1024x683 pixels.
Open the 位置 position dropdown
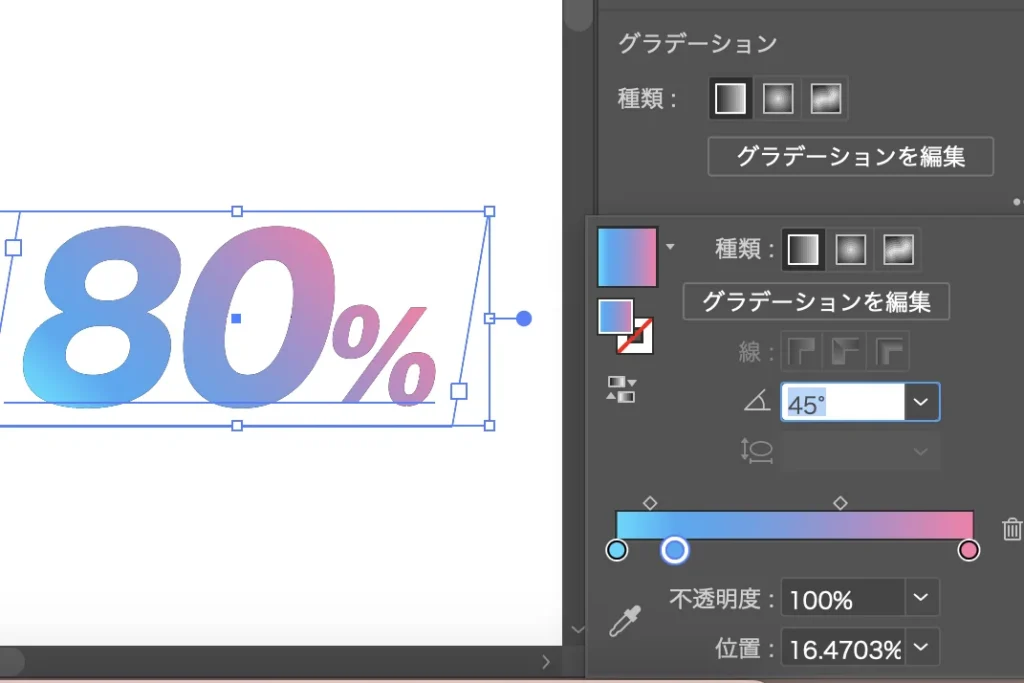click(x=921, y=648)
